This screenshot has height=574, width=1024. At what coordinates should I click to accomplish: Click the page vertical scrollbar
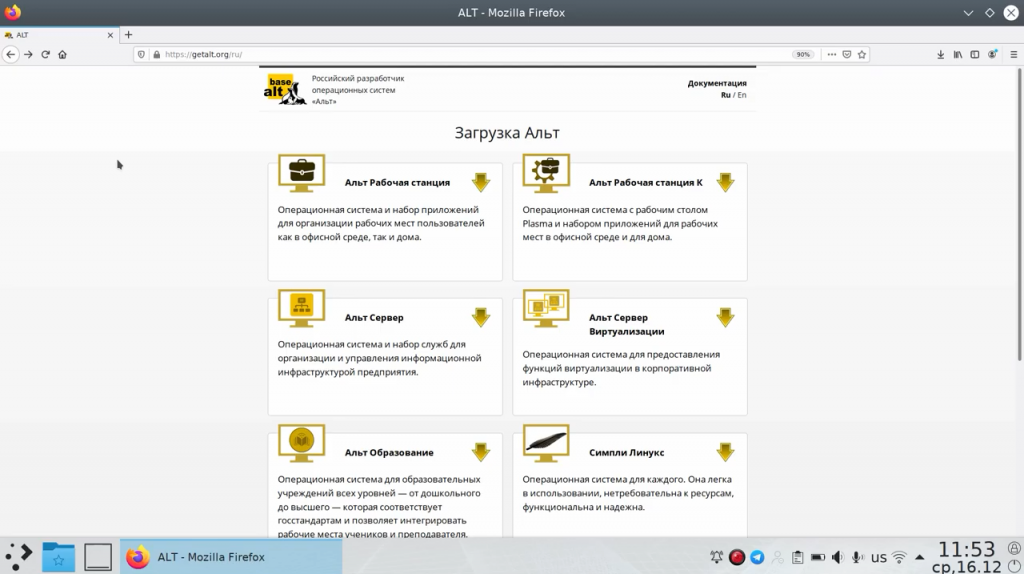1019,215
